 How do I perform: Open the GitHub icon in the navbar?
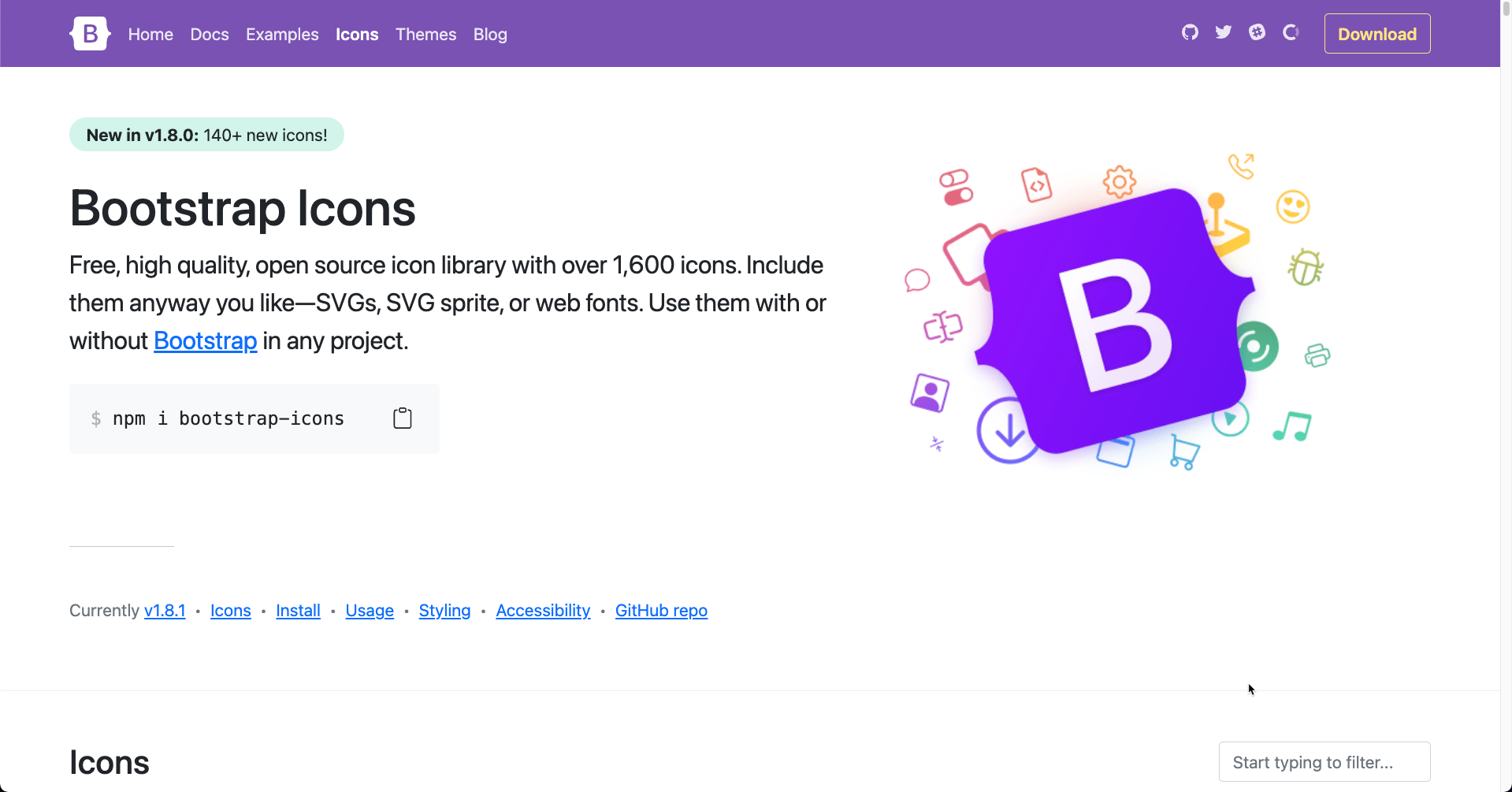pos(1190,32)
